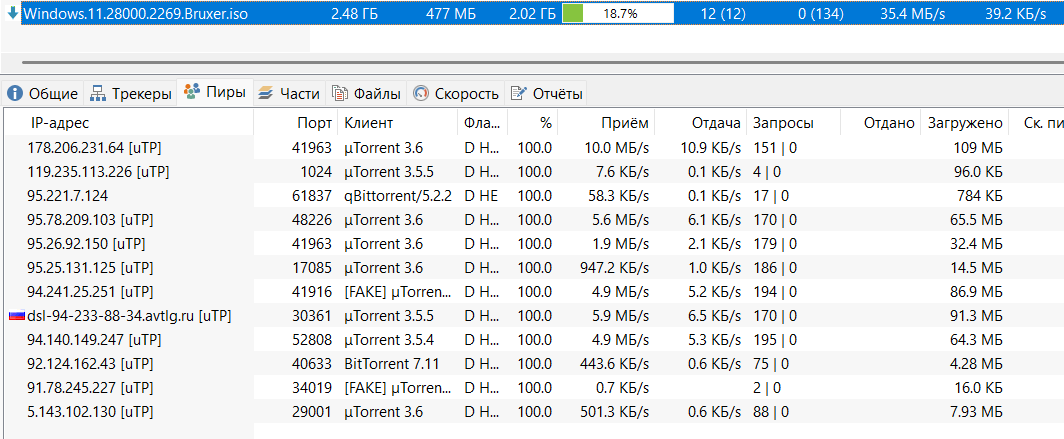Click the 109 МБ downloaded value

point(978,148)
